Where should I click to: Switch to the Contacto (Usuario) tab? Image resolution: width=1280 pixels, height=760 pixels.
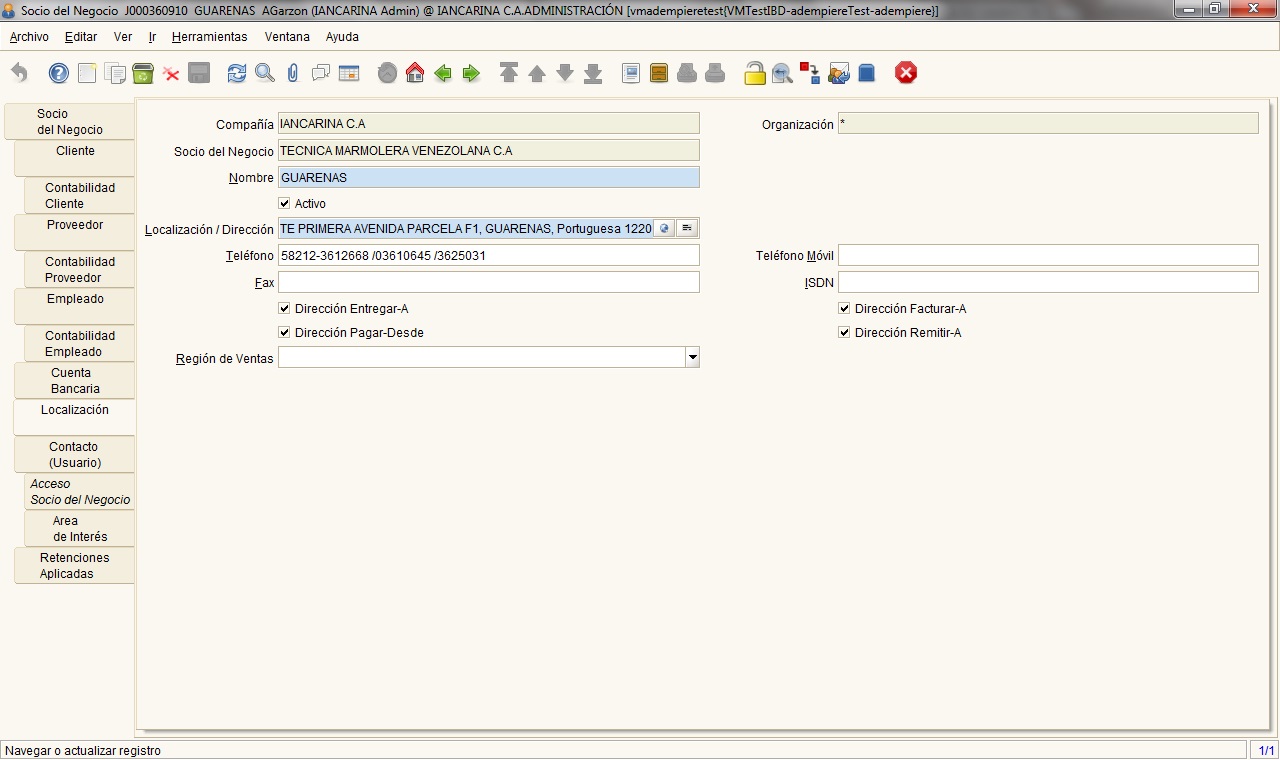click(x=75, y=454)
